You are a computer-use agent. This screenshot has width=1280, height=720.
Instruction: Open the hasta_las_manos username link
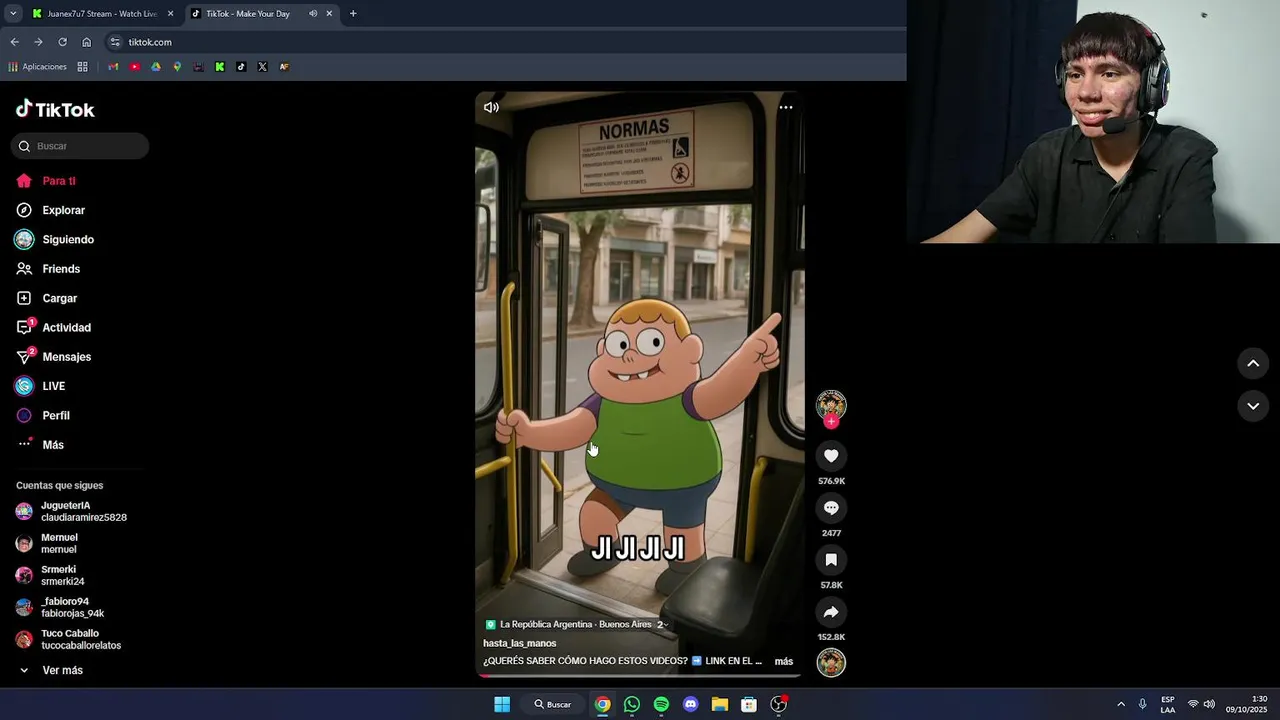tap(520, 643)
